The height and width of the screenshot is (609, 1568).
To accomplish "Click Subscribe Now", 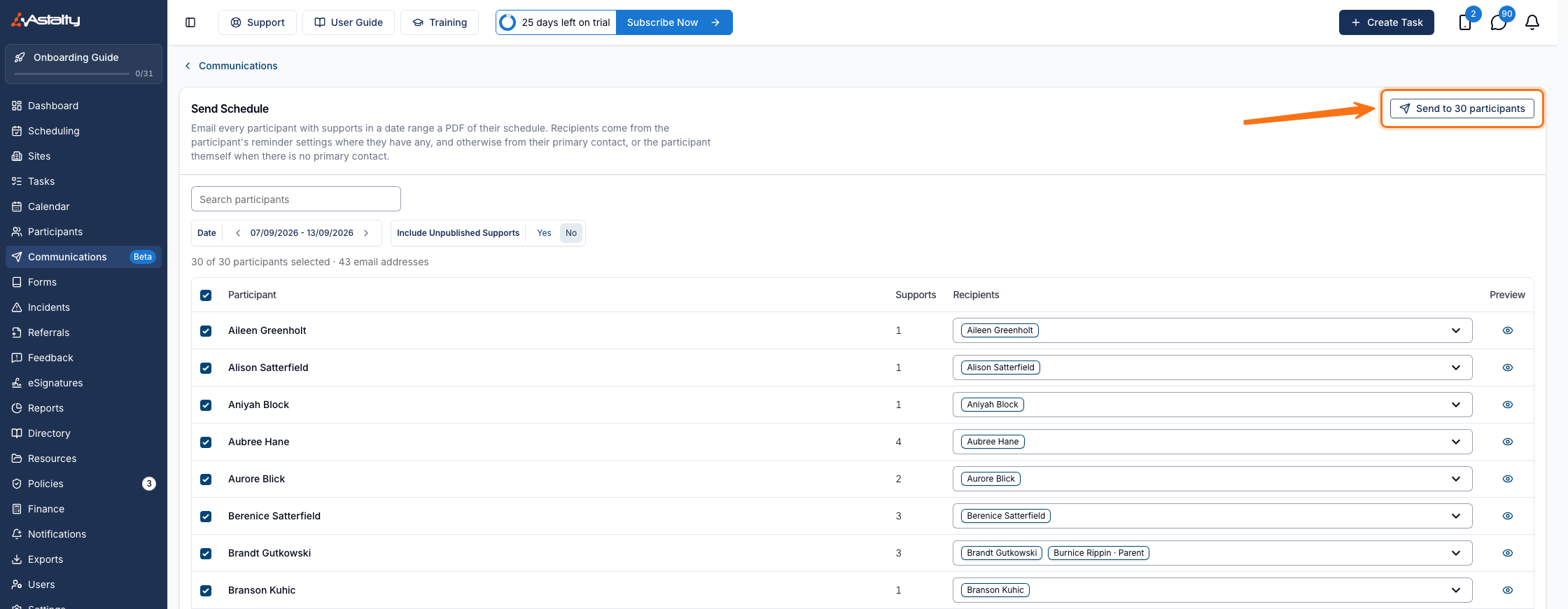I will pos(674,22).
